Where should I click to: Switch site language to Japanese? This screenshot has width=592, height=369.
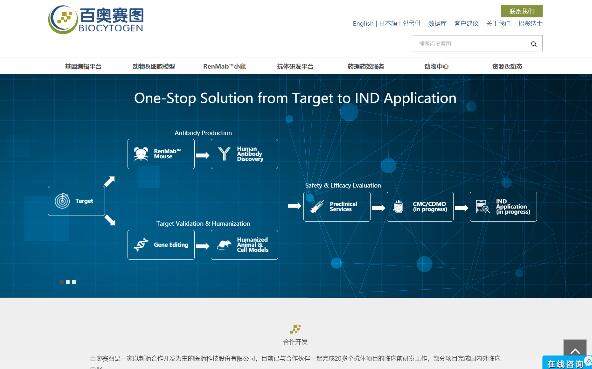pyautogui.click(x=388, y=23)
